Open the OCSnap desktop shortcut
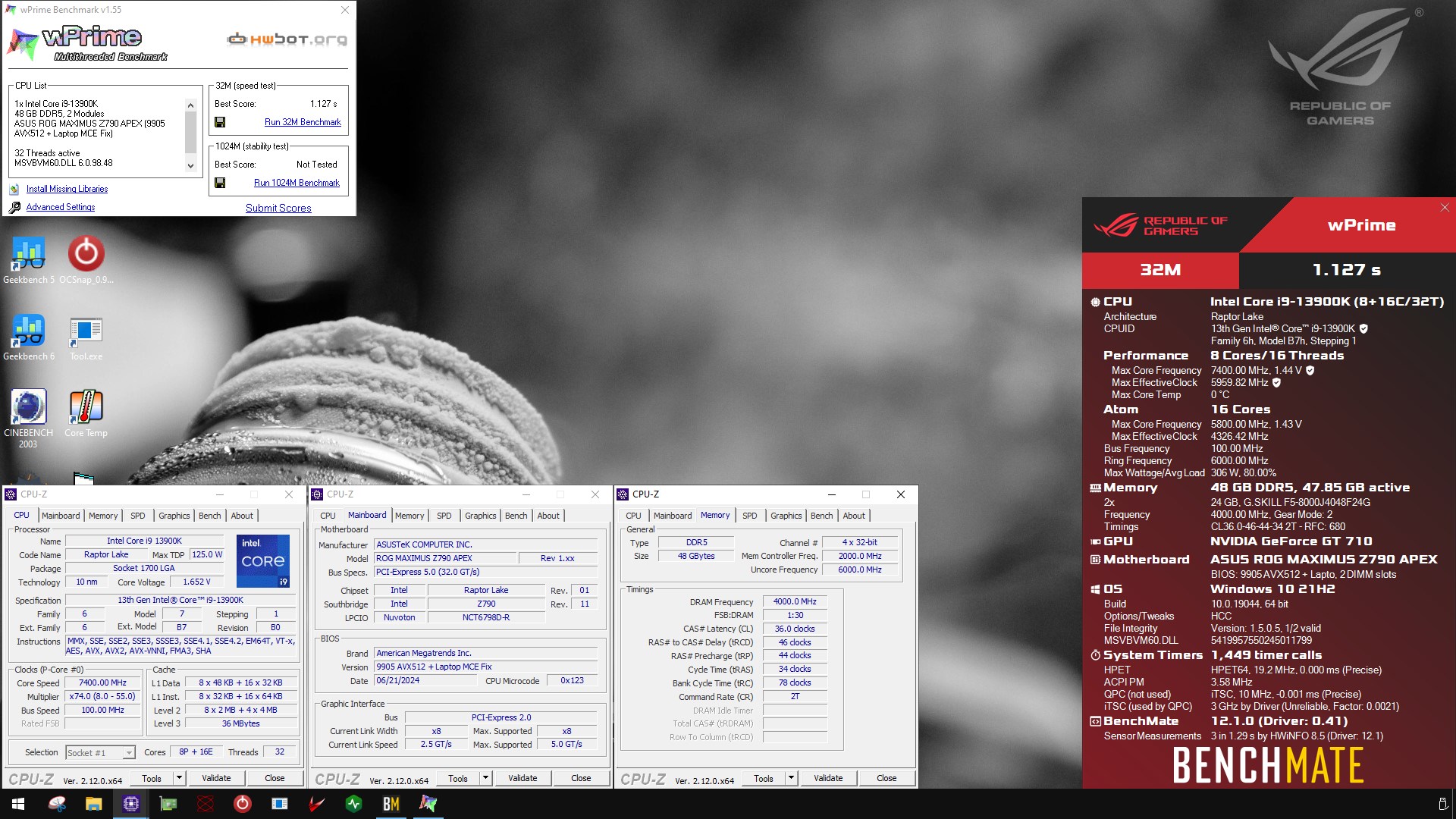The image size is (1456, 819). pyautogui.click(x=86, y=260)
